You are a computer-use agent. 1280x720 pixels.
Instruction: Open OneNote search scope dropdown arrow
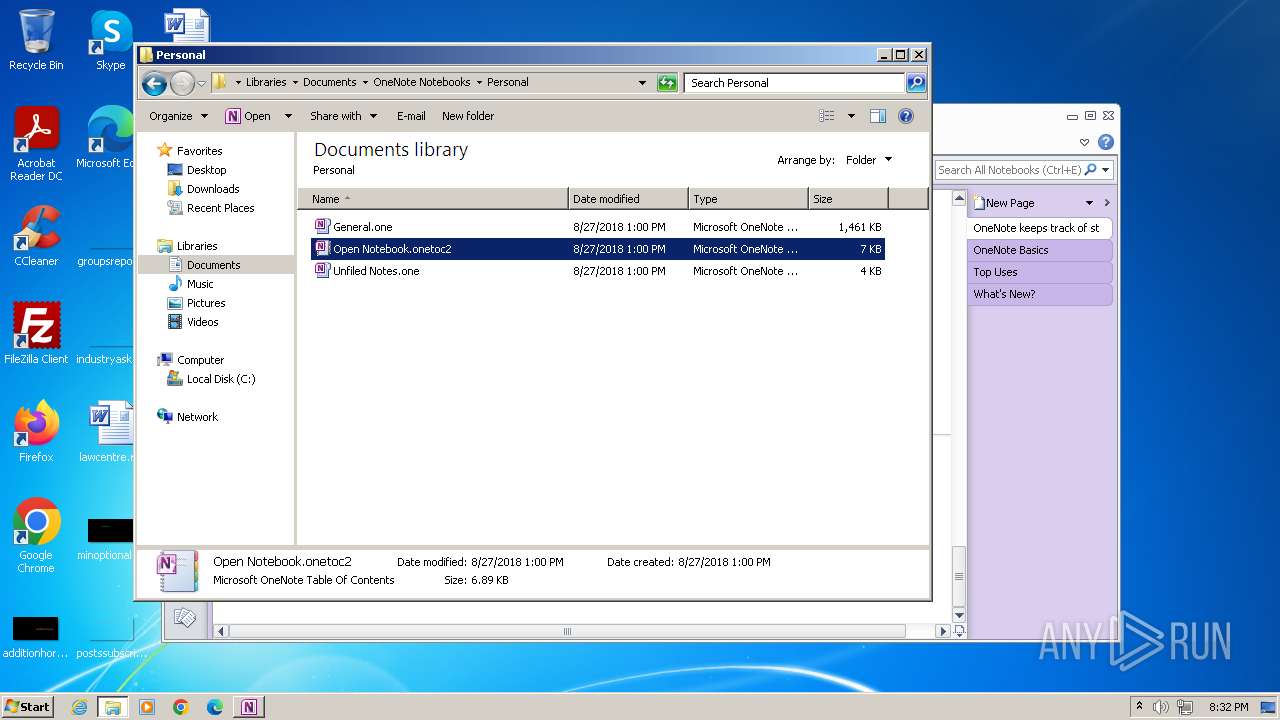[x=1105, y=170]
